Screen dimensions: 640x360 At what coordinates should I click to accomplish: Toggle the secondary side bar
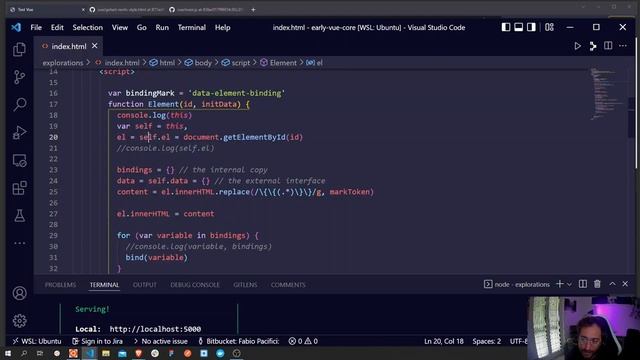(x=531, y=27)
